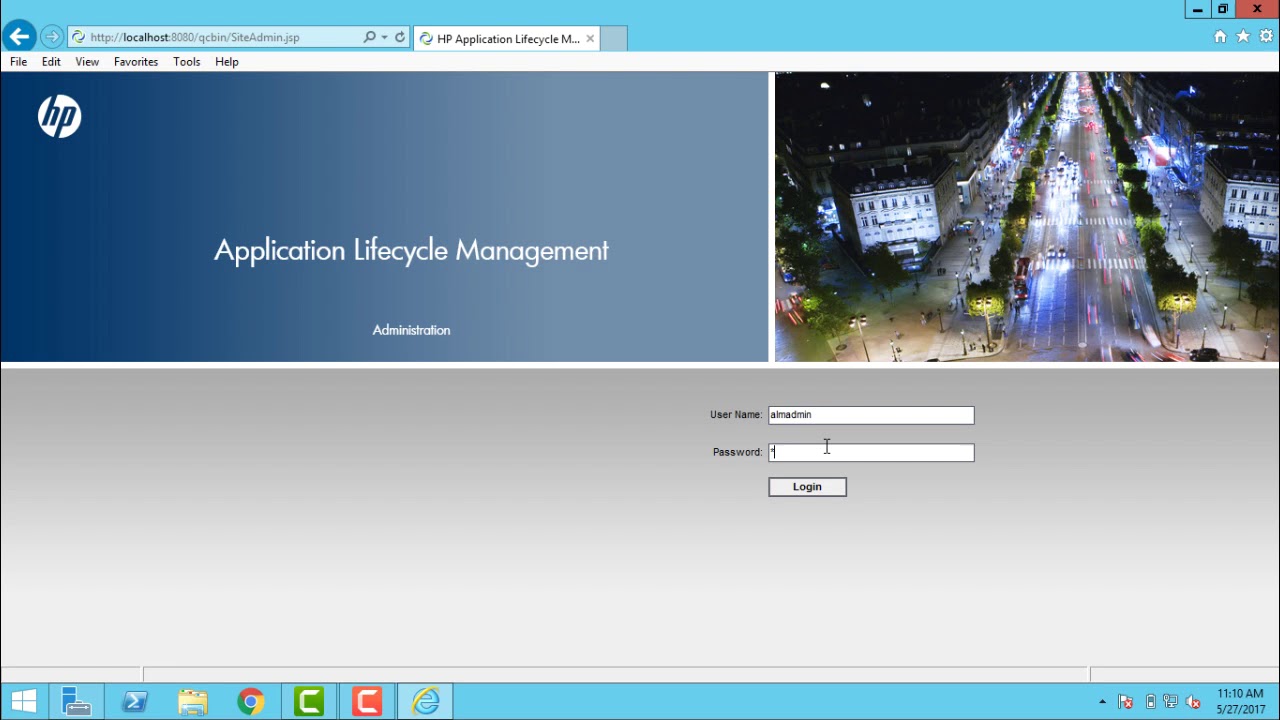
Task: Click the Login button
Action: (x=807, y=487)
